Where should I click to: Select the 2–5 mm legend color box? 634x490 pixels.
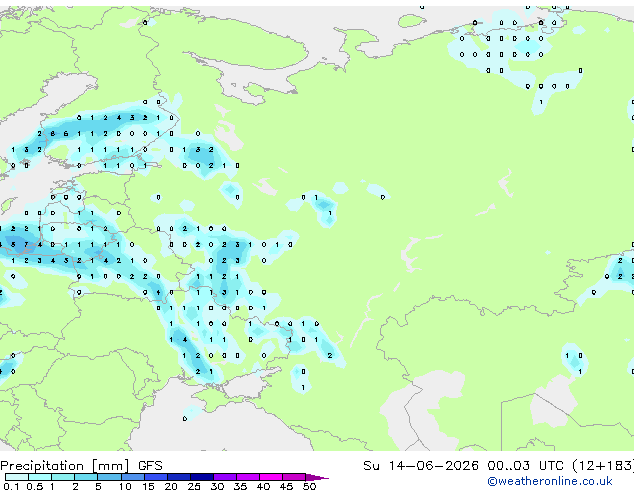pos(86,477)
